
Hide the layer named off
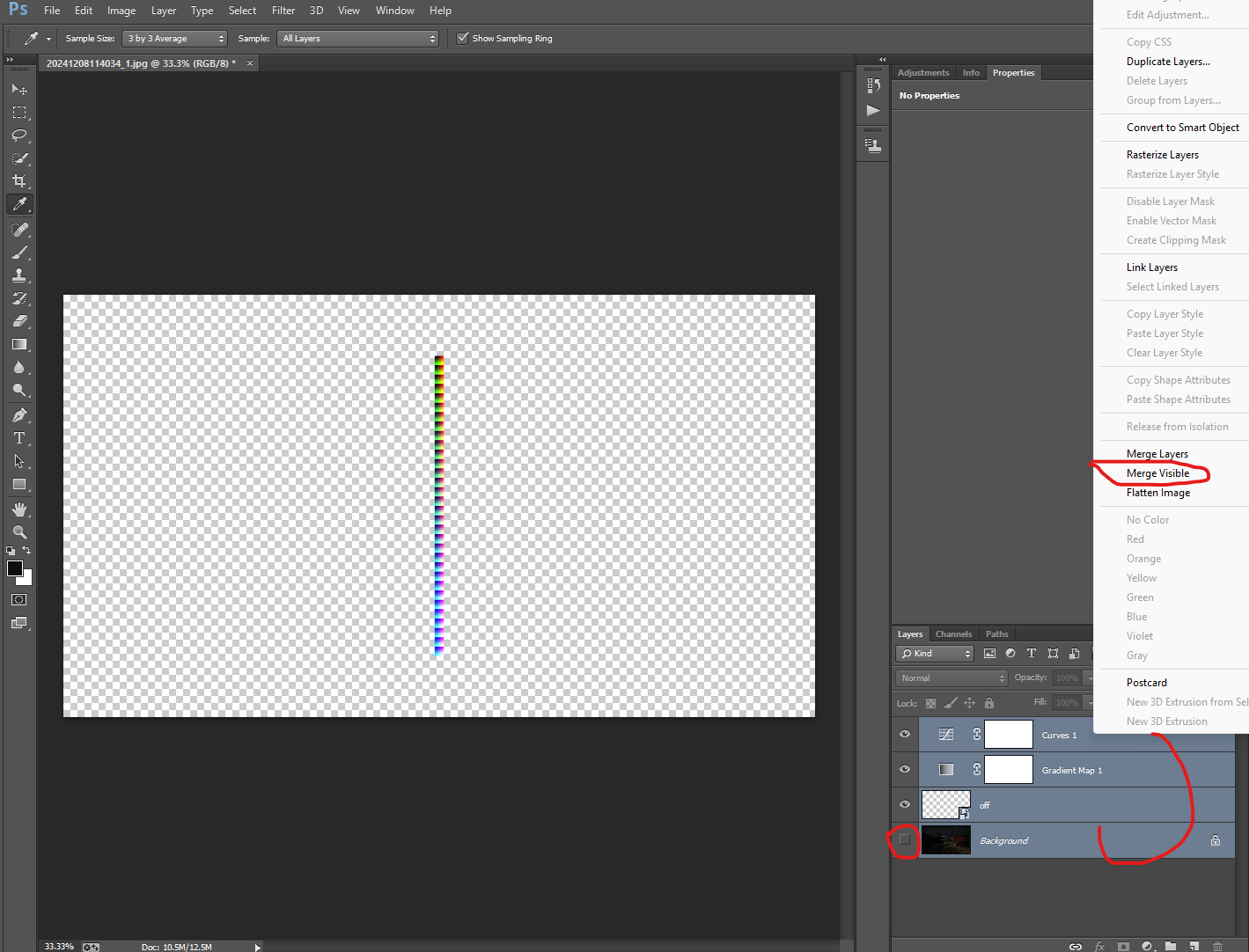(x=905, y=805)
